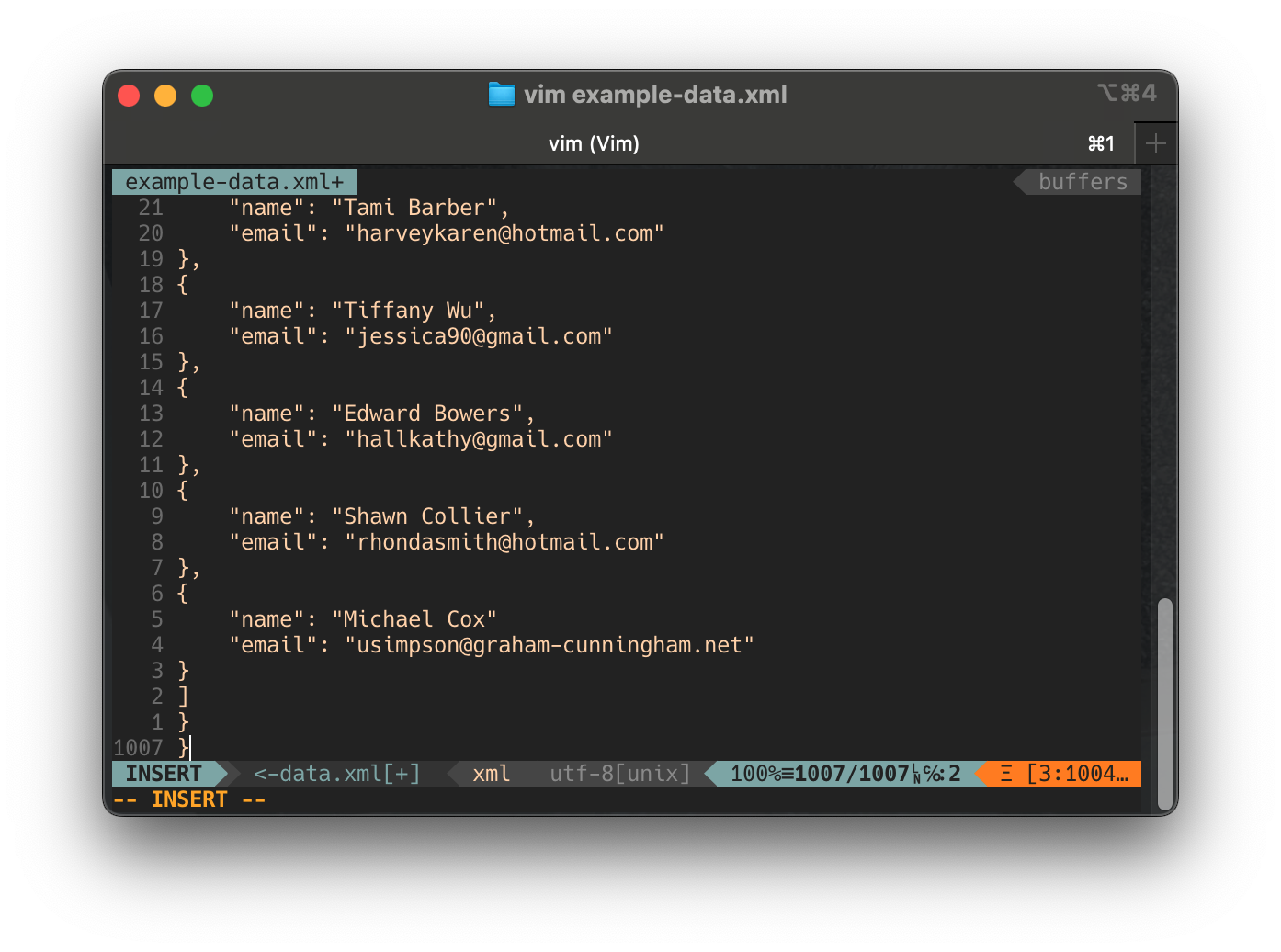Viewport: 1281px width, 952px height.
Task: Click the arrow edge of the INSERT segment
Action: tap(221, 774)
